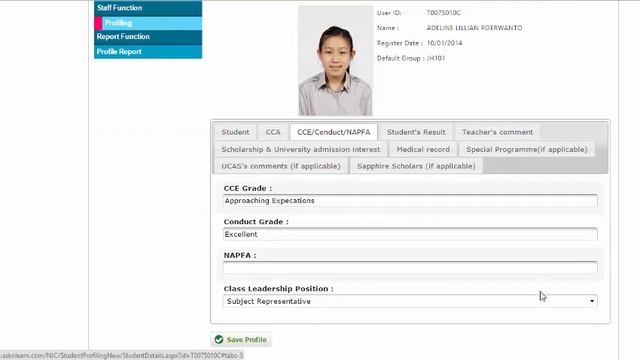Click the Conduct Grade input field

pyautogui.click(x=410, y=234)
